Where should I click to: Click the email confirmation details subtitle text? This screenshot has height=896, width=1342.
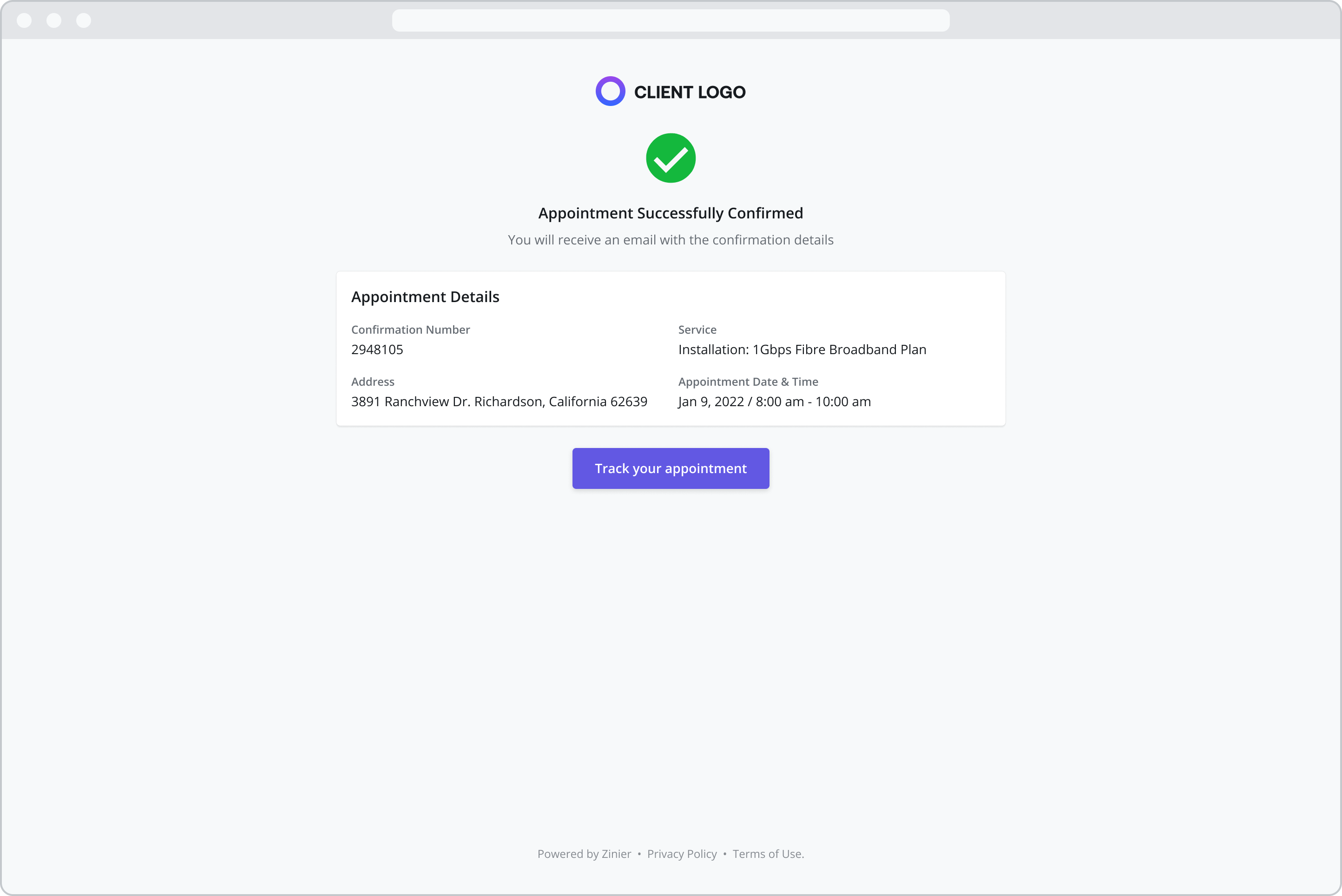tap(670, 240)
